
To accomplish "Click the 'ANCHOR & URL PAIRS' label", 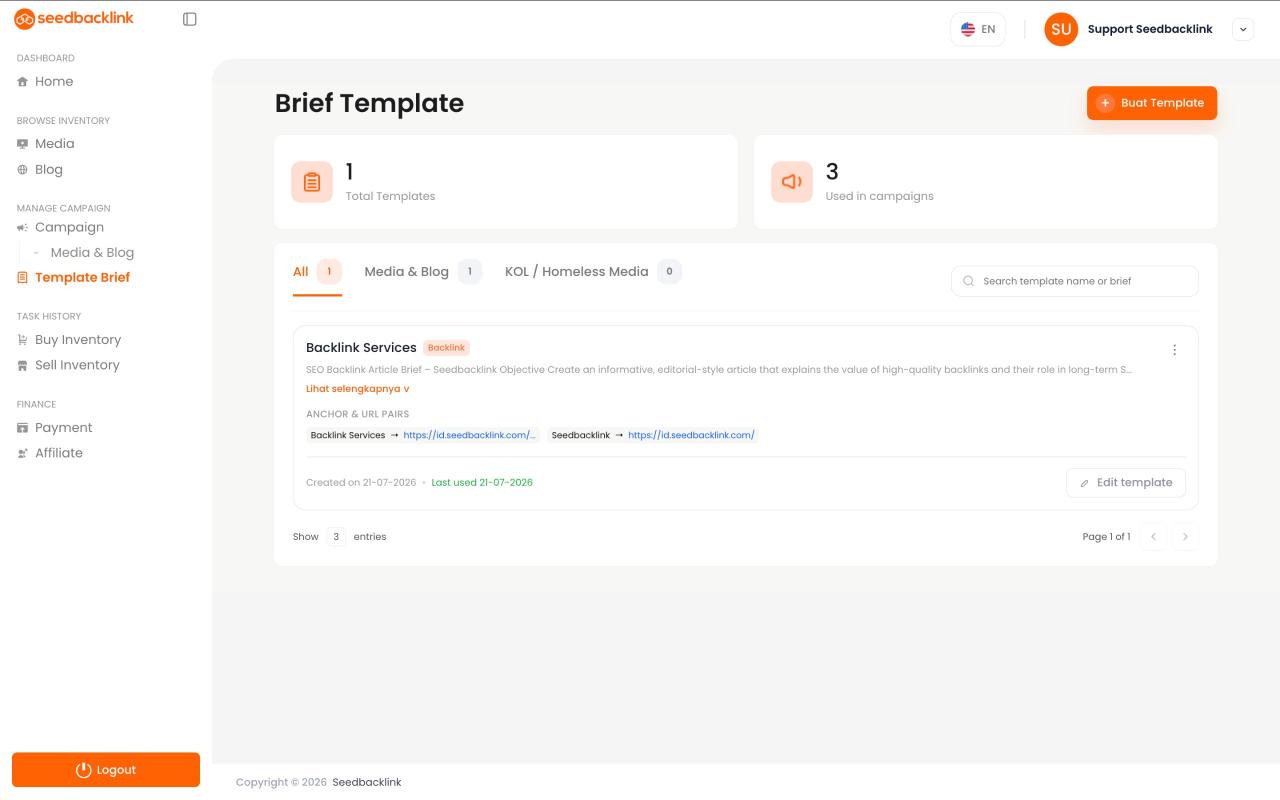I will pos(357,414).
